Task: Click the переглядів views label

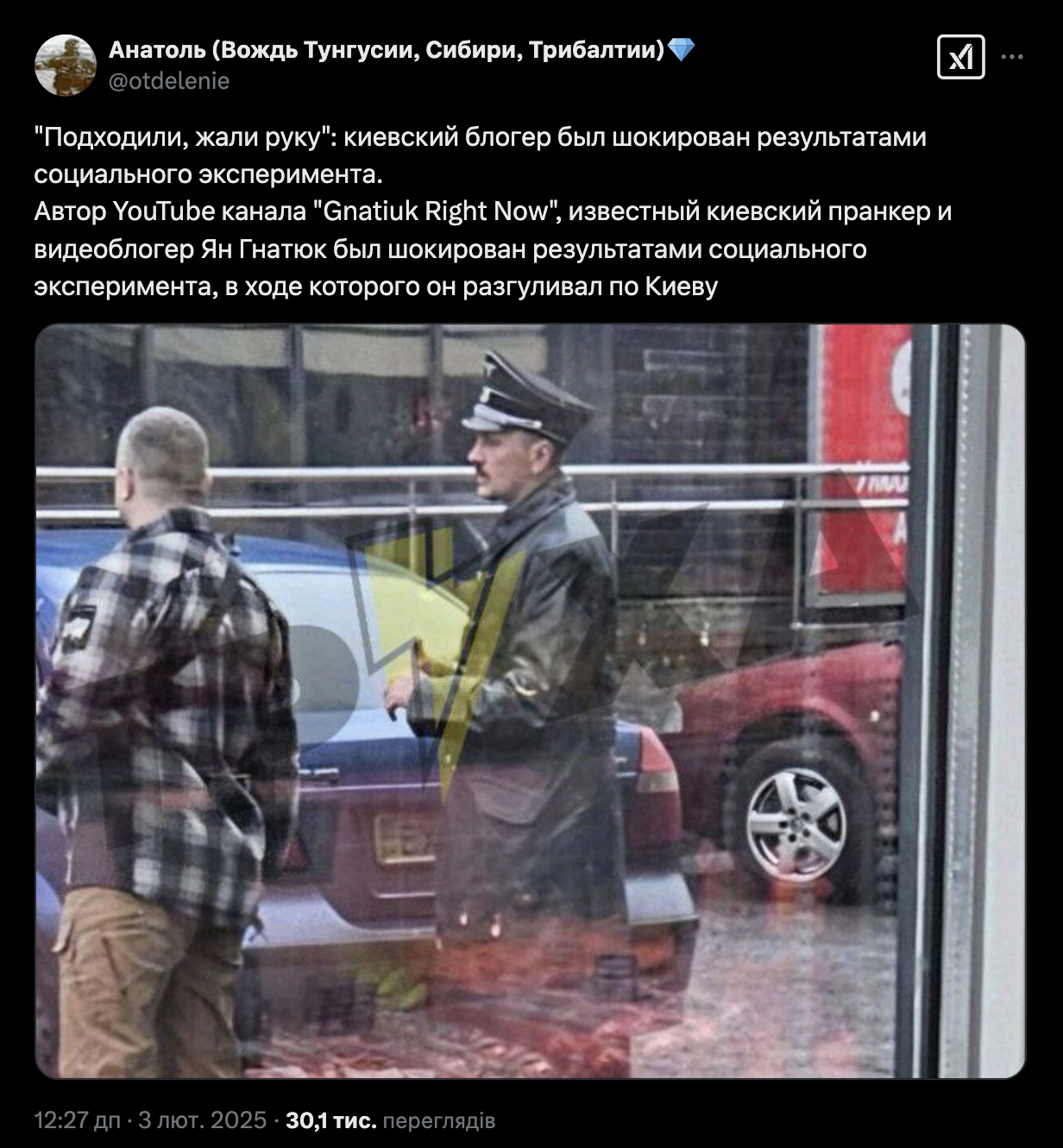Action: (438, 1120)
